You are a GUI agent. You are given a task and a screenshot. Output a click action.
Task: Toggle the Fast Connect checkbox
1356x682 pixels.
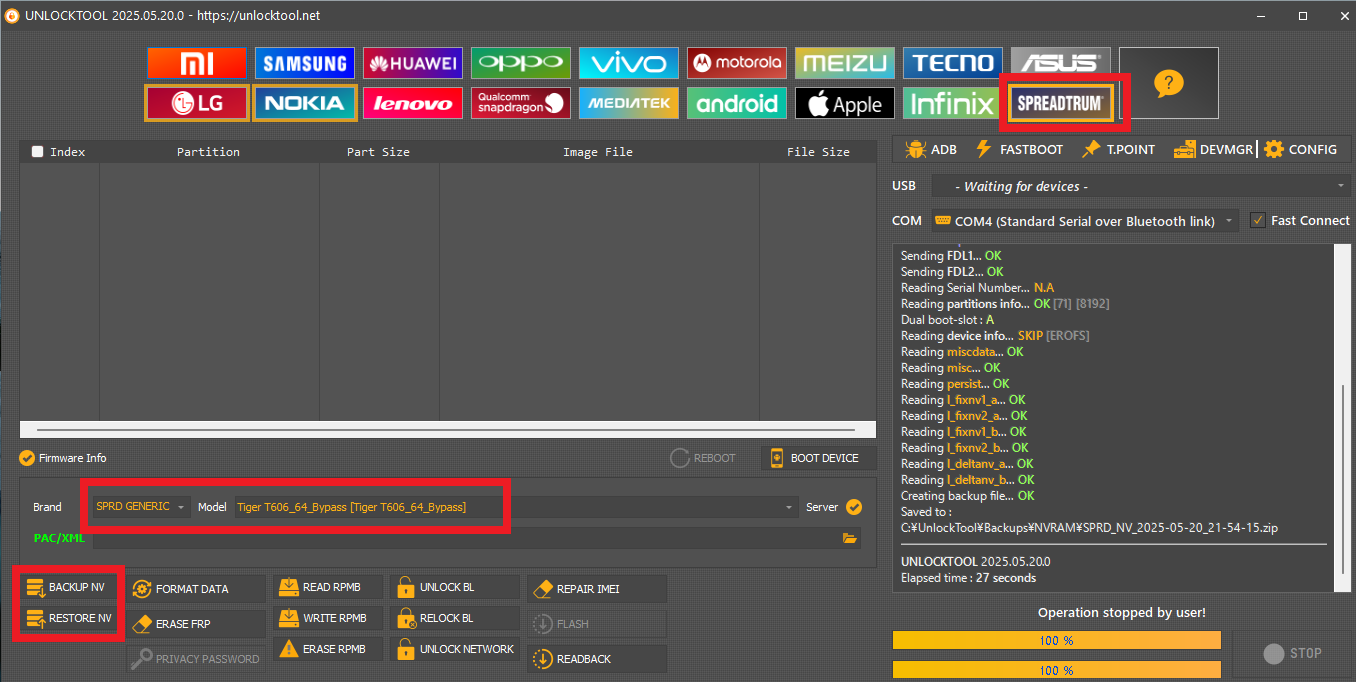point(1258,220)
